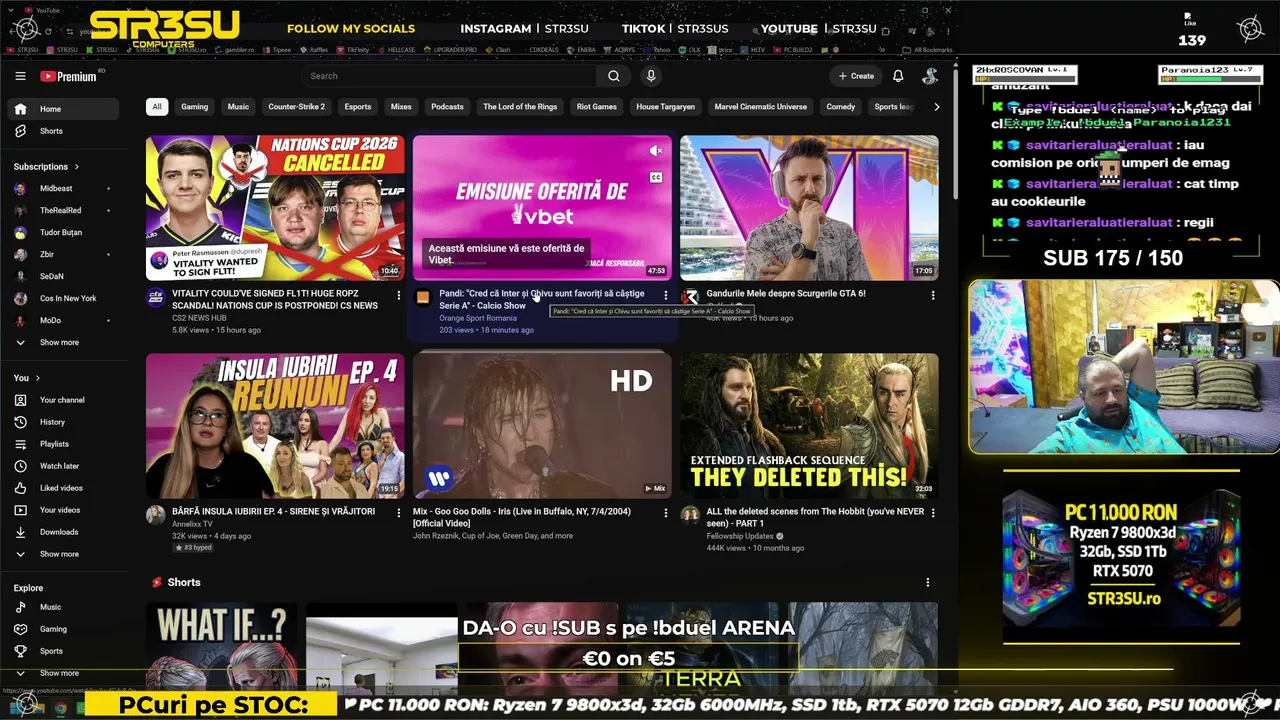This screenshot has height=720, width=1280.
Task: Click the CS2 NEWS HUB channel avatar
Action: [x=156, y=297]
